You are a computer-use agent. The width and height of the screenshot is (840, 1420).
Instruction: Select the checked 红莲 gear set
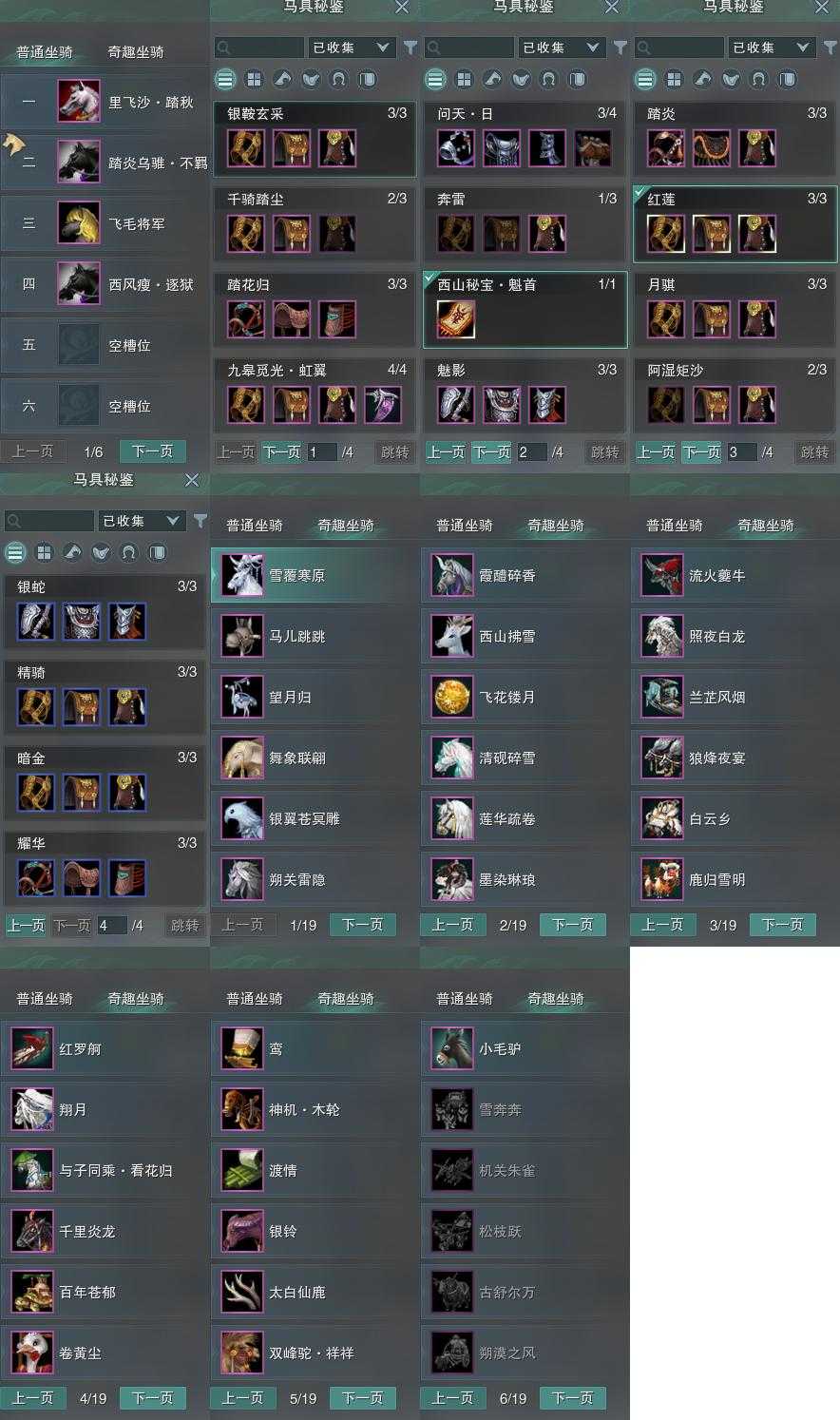tap(735, 224)
